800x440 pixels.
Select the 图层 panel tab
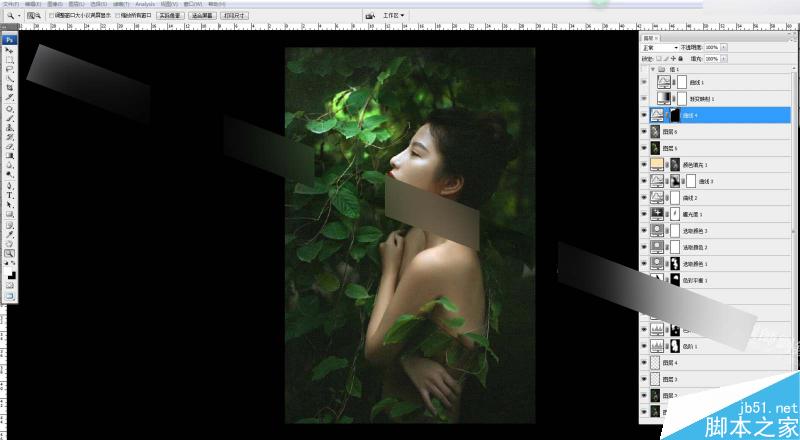(x=649, y=38)
